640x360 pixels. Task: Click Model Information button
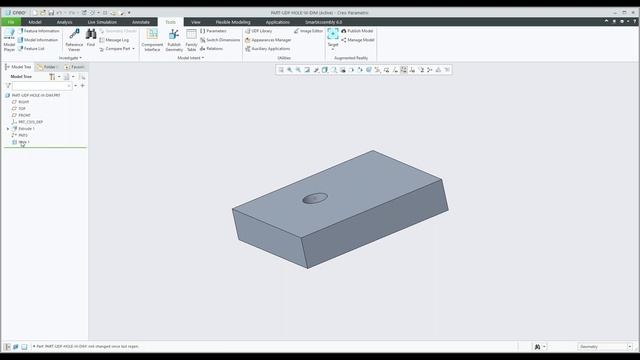[38, 40]
